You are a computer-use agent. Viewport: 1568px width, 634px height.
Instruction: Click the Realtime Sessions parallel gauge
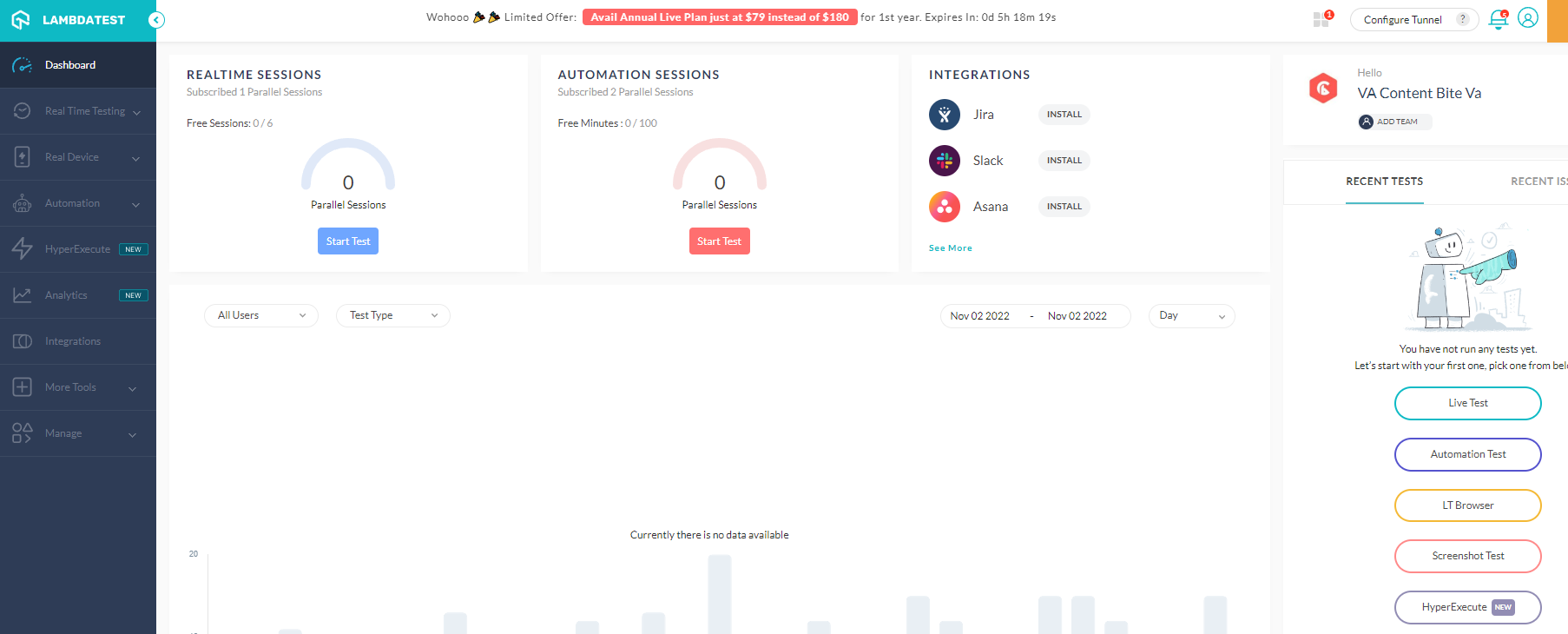348,164
